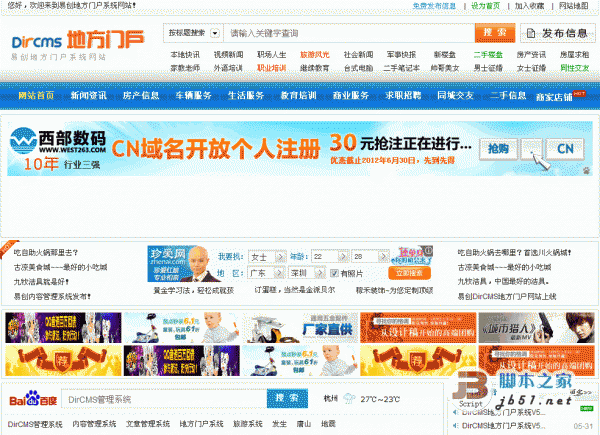Click the CN域名开放个人注册 banner

(x=300, y=148)
